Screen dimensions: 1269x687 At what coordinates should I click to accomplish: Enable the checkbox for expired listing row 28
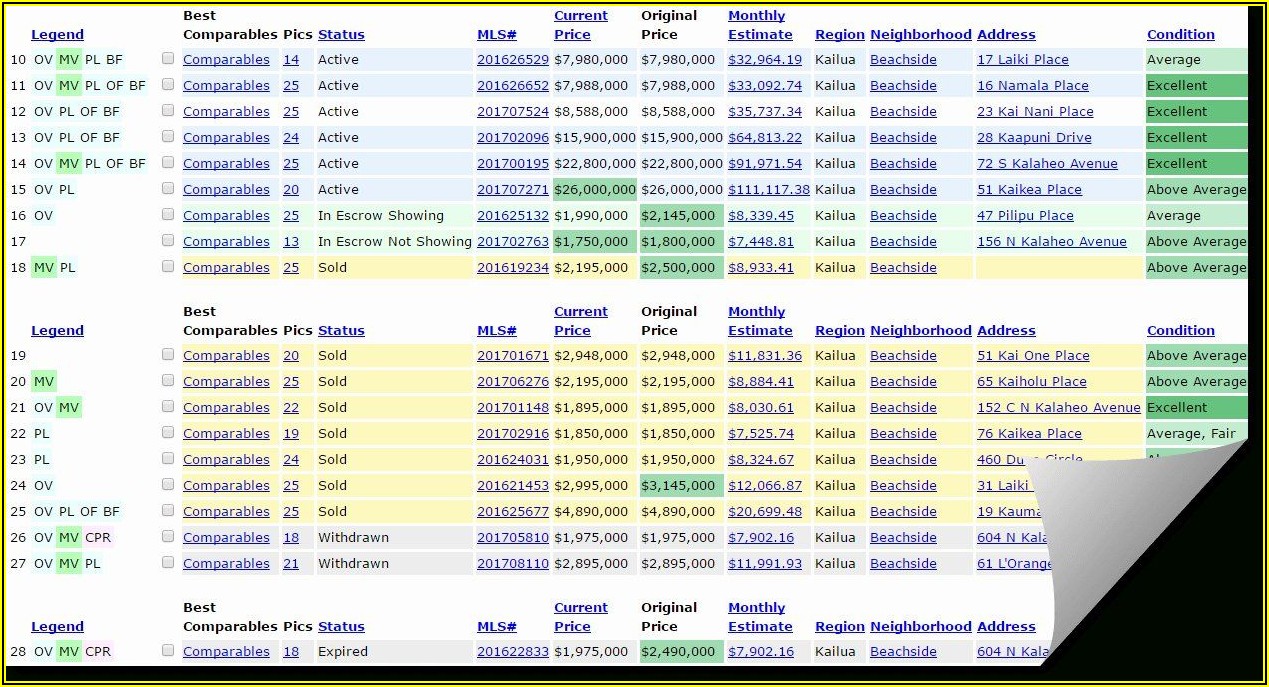[x=168, y=651]
